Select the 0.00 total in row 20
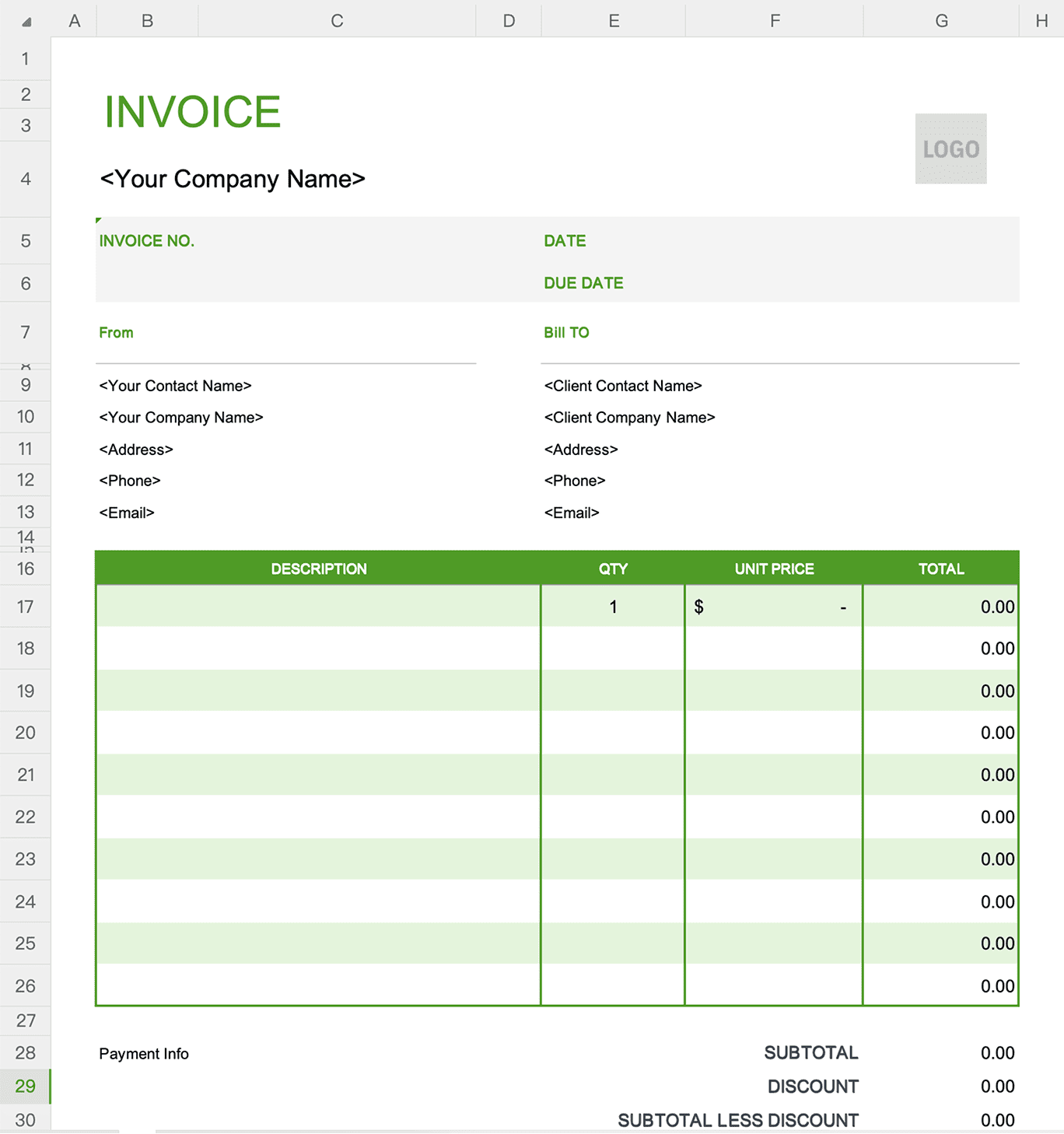The height and width of the screenshot is (1134, 1064). point(941,733)
